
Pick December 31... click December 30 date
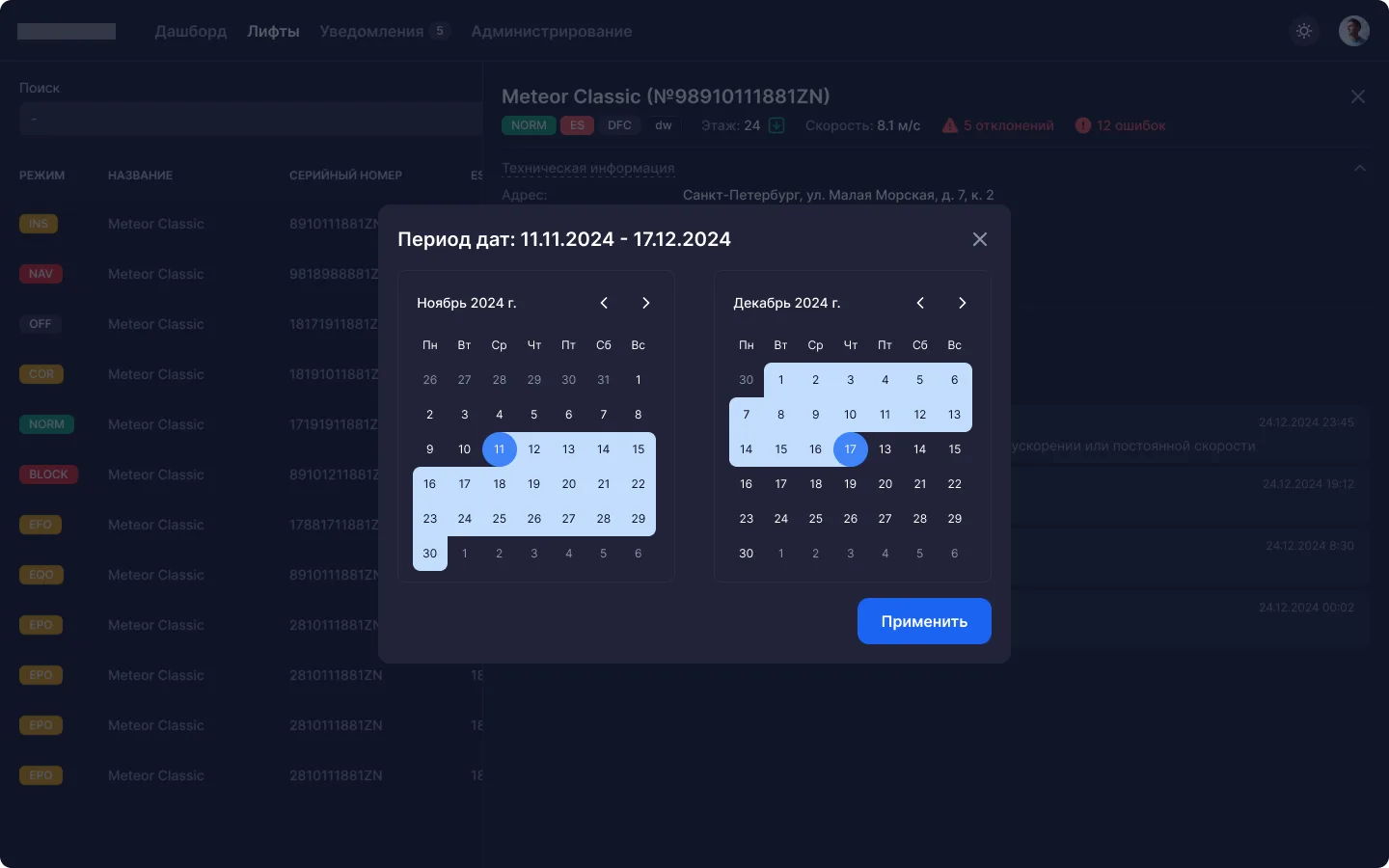coord(747,554)
